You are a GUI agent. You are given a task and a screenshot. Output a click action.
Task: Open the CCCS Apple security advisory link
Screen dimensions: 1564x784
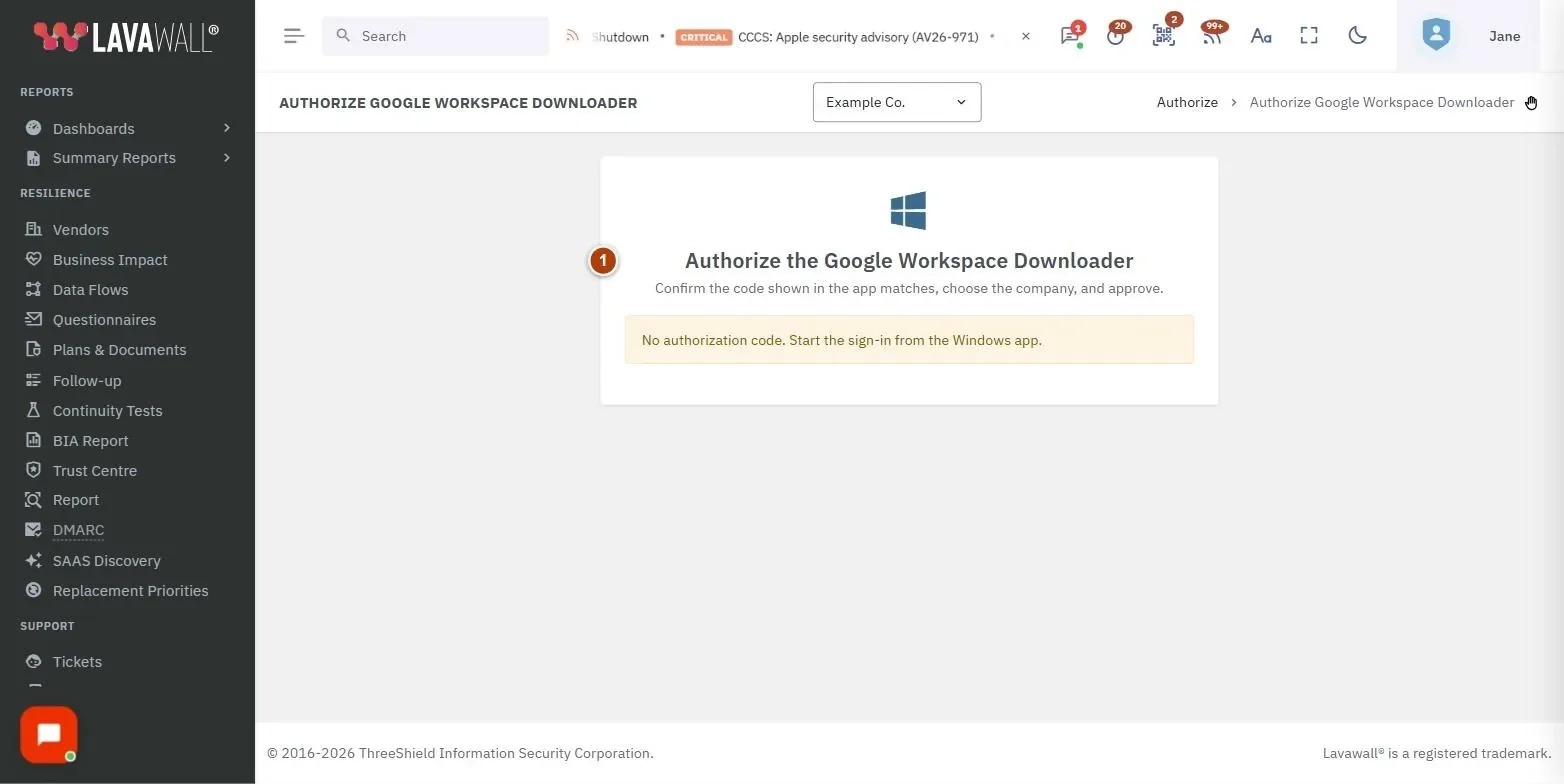click(x=858, y=37)
